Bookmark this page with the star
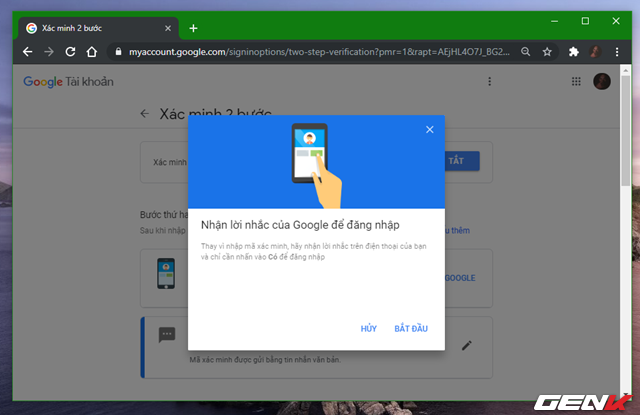 tap(547, 52)
